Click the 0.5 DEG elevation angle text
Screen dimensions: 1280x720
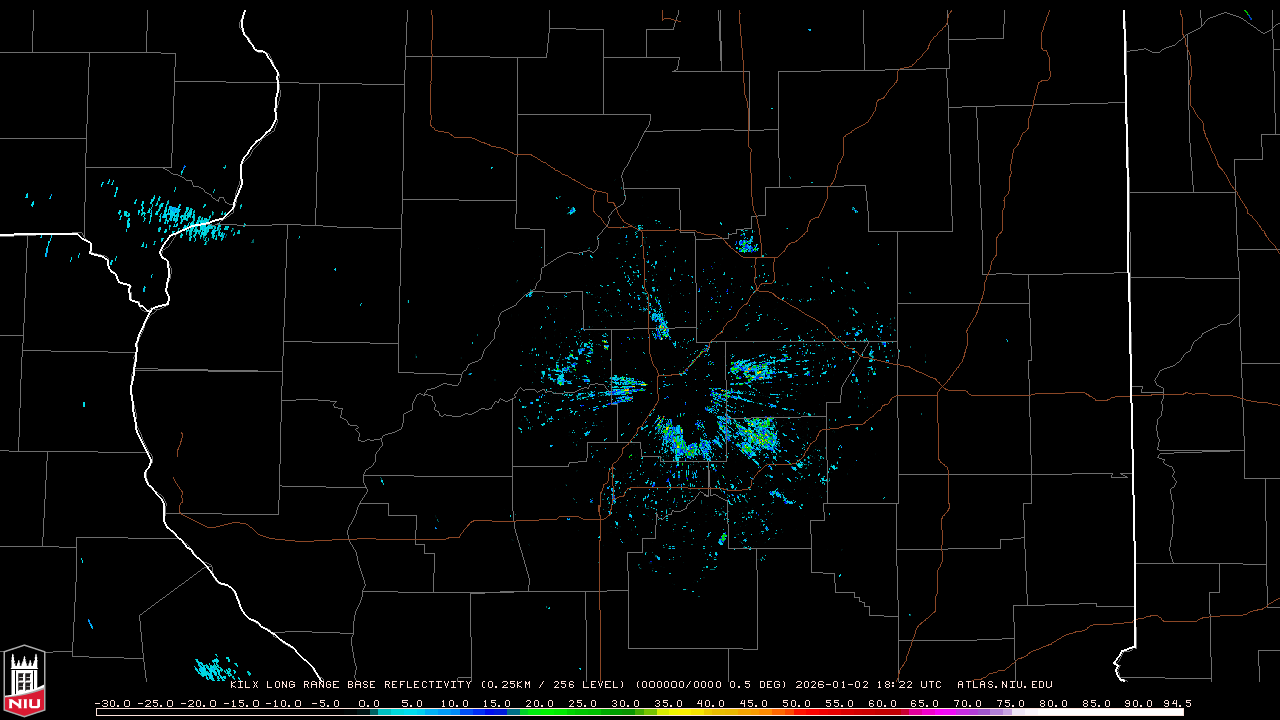(x=758, y=685)
